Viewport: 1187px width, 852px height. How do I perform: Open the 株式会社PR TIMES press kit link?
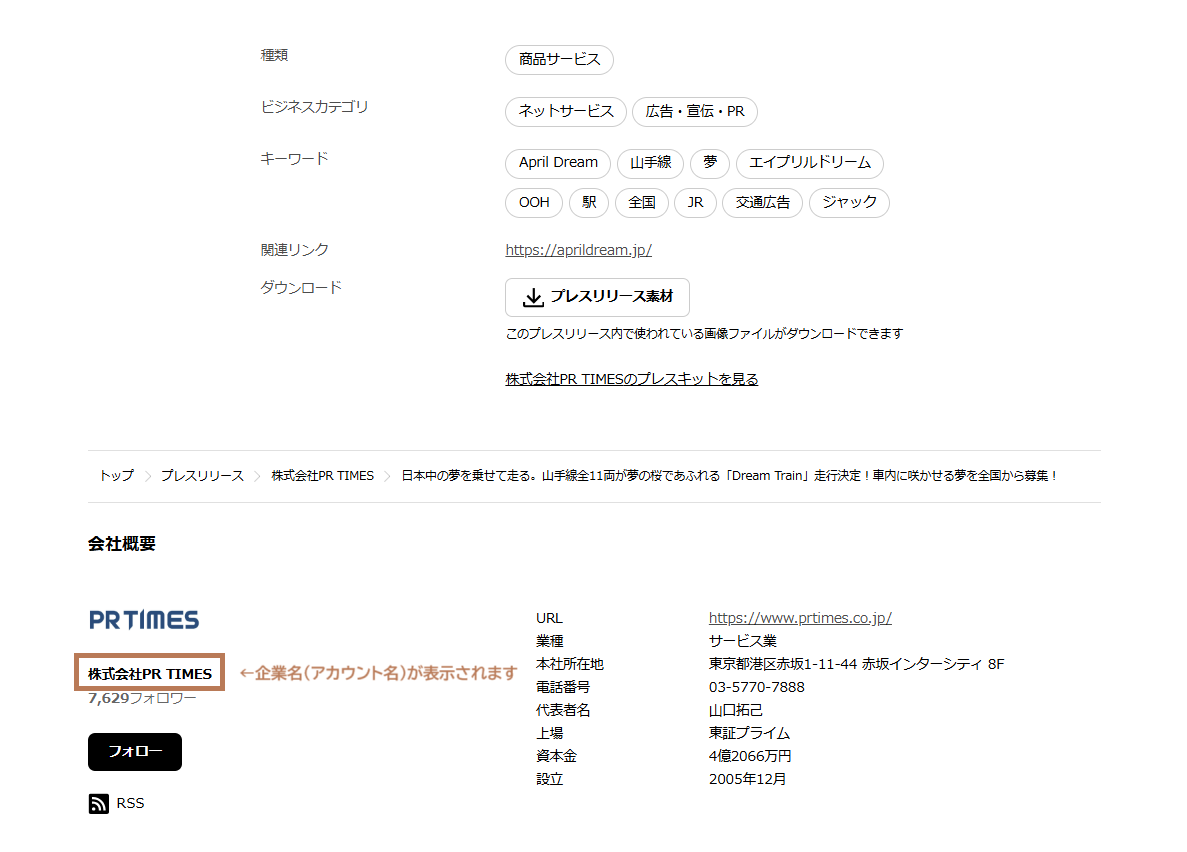631,379
